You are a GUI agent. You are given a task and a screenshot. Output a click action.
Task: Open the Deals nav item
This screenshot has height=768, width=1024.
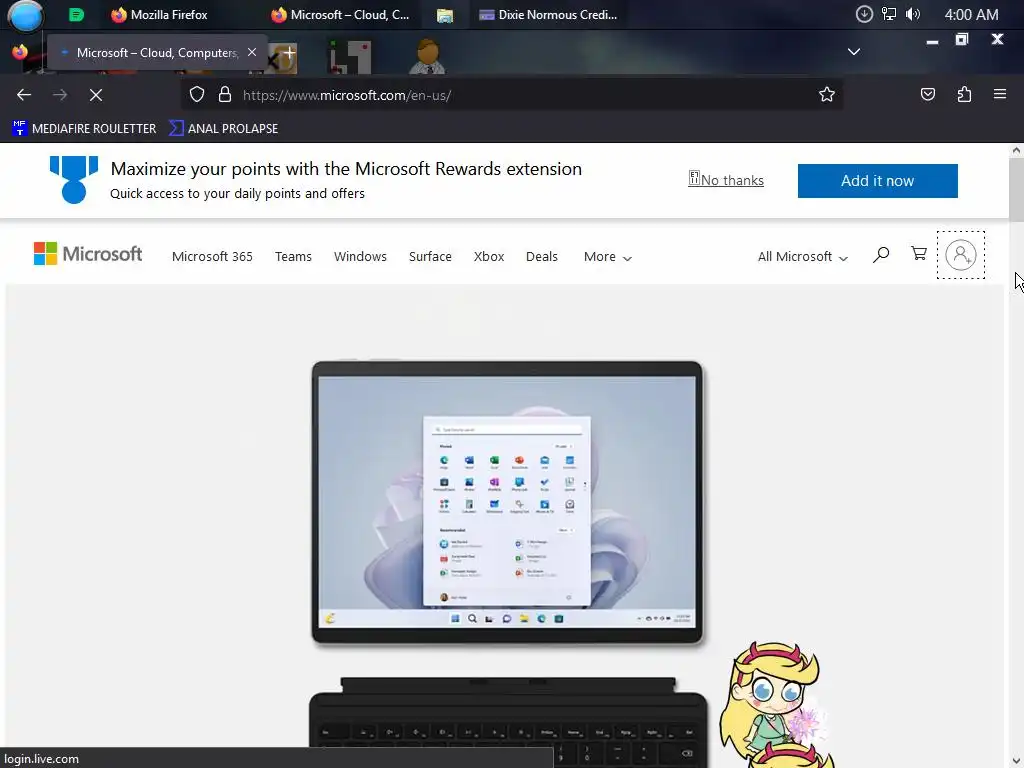coord(542,257)
